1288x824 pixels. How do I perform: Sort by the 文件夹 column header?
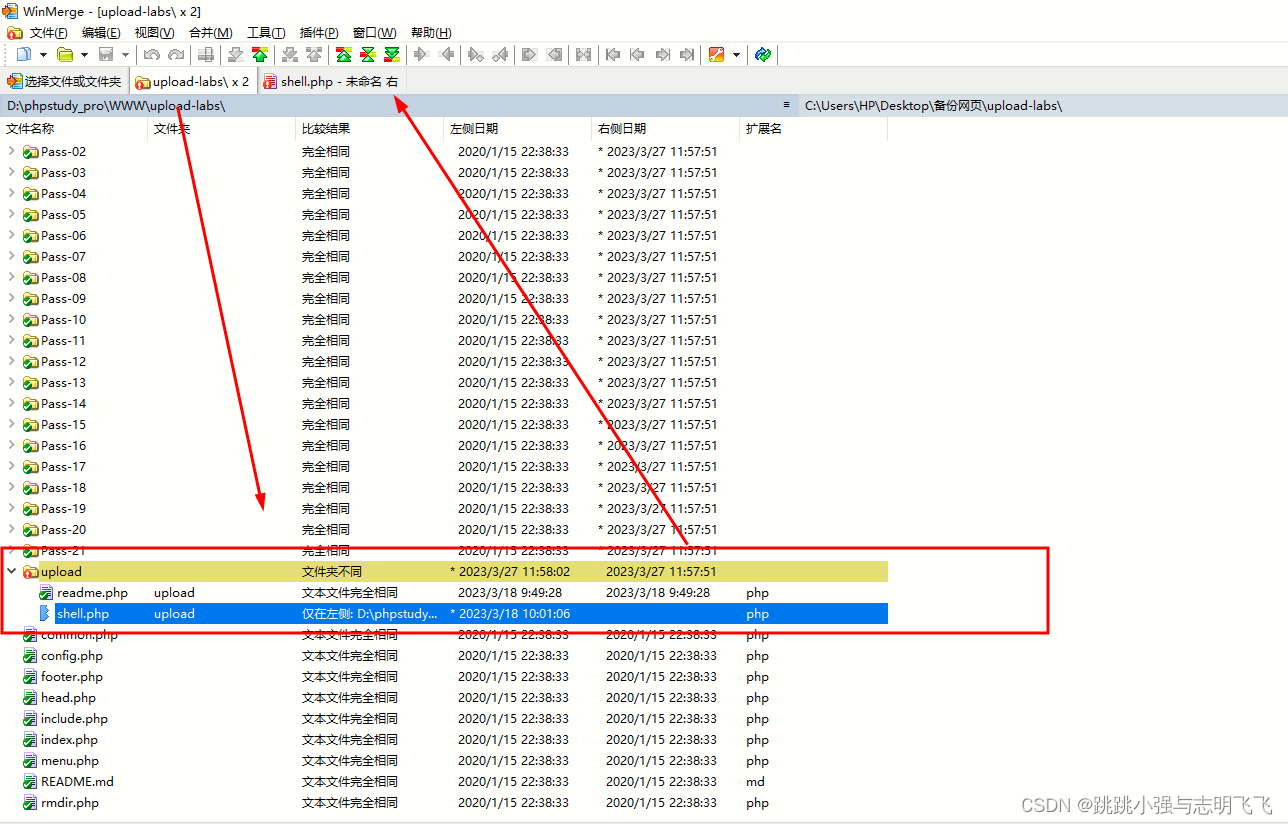click(x=221, y=128)
